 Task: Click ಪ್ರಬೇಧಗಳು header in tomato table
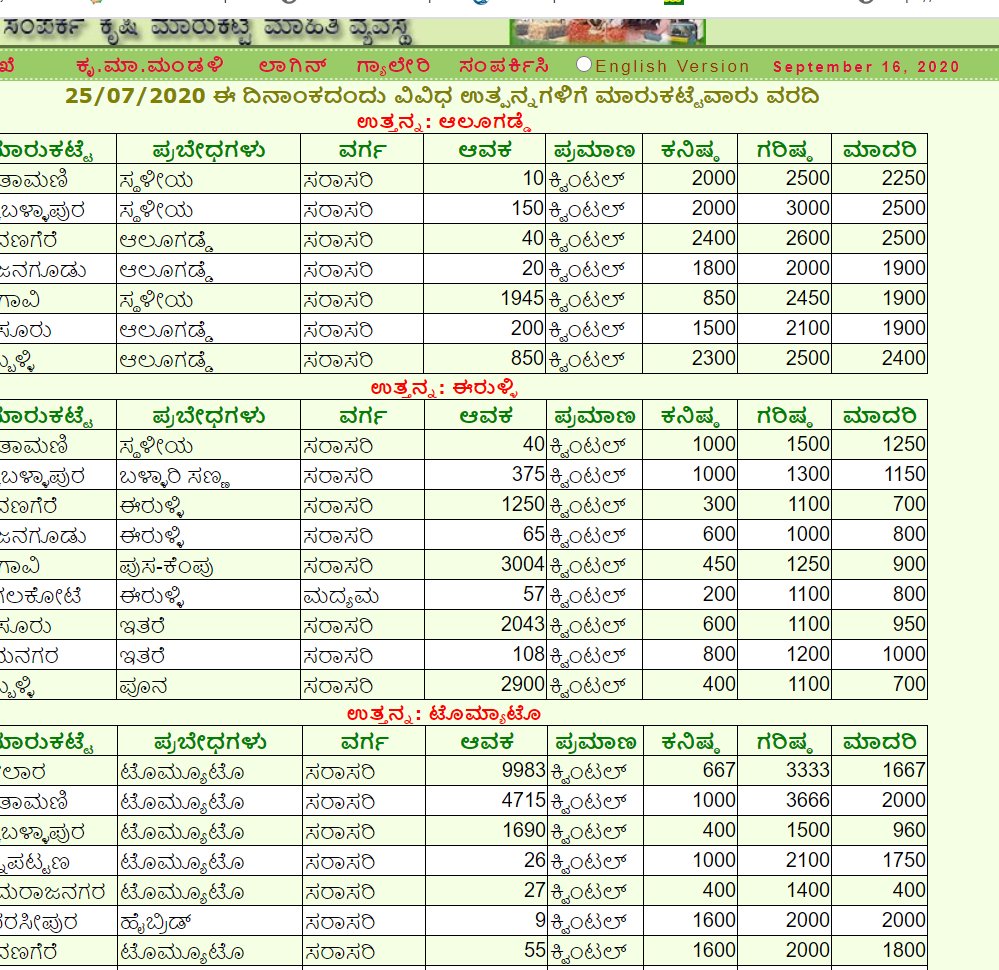(210, 742)
